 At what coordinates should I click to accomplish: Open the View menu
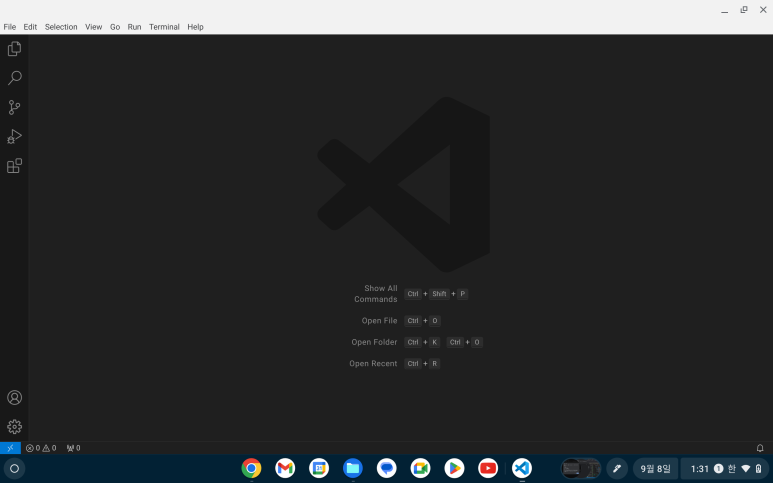click(94, 27)
